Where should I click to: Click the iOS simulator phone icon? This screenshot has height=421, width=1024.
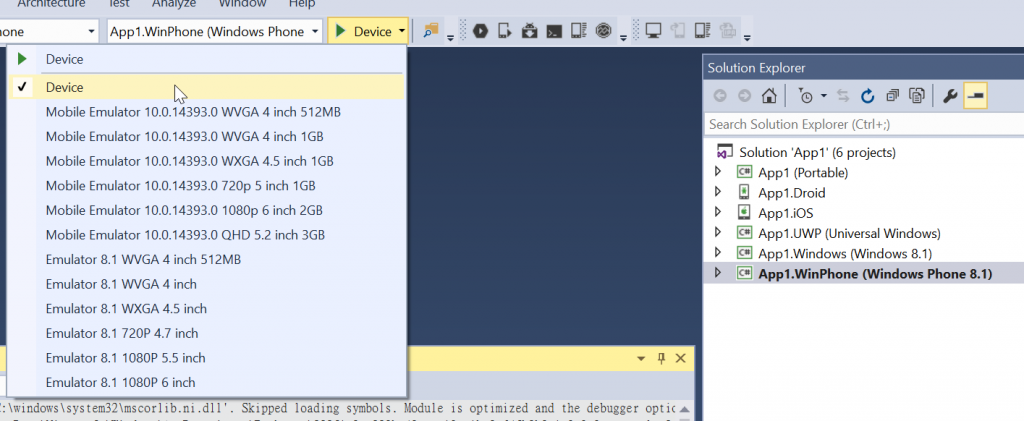point(677,31)
